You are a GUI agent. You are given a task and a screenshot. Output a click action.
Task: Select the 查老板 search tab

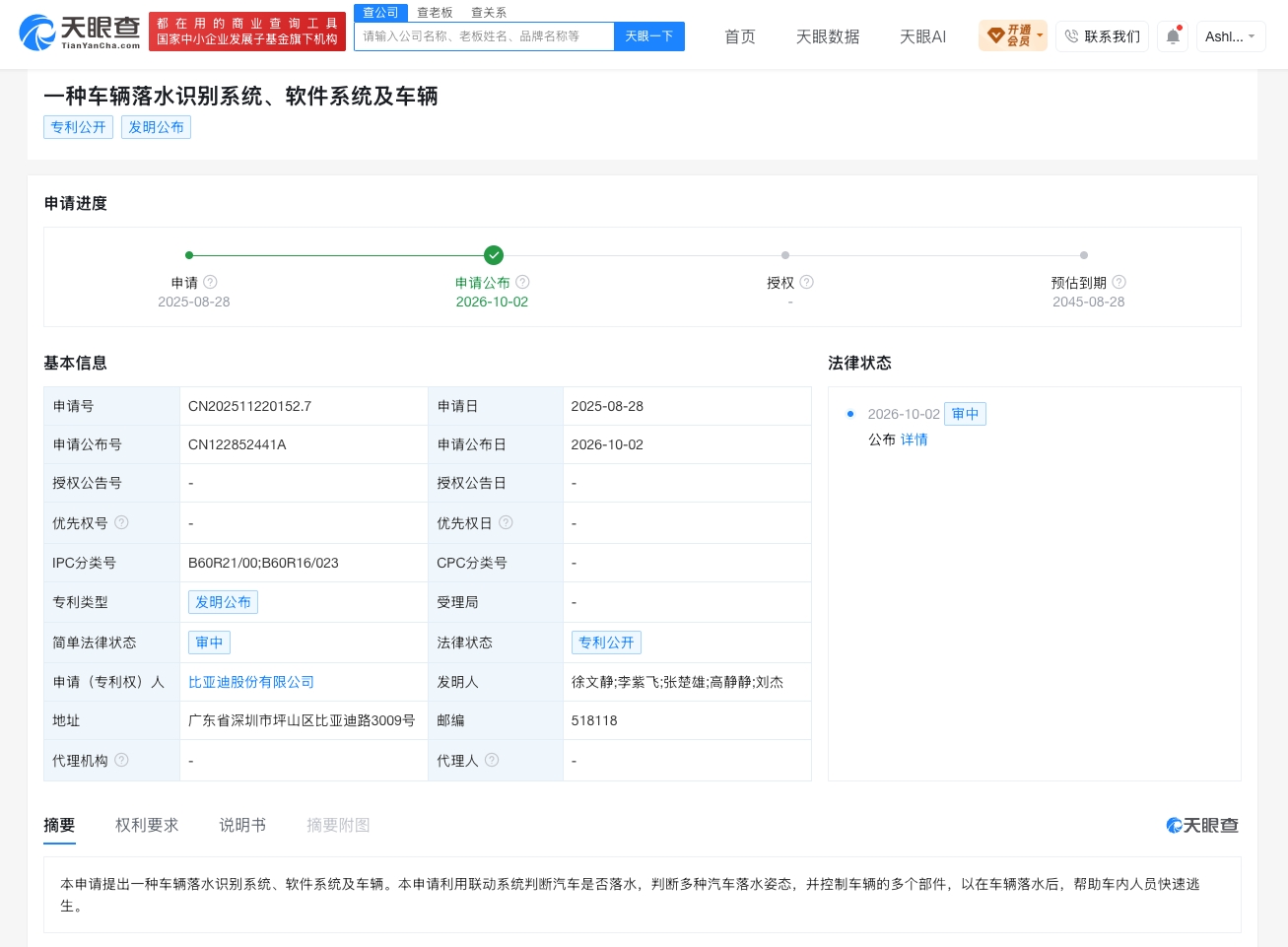click(x=435, y=13)
